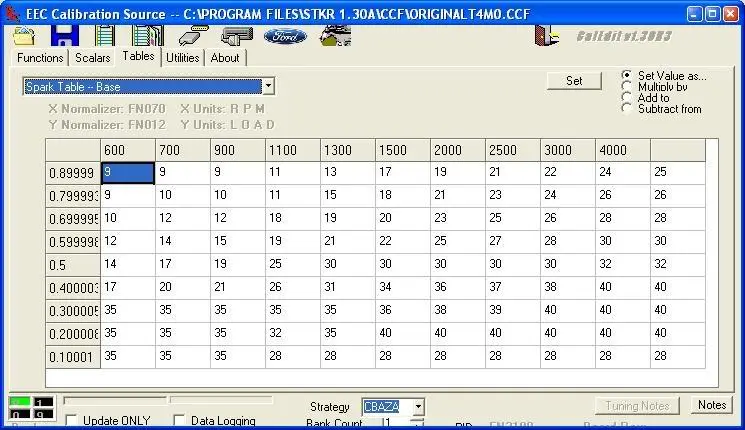
Task: Maximize the EEC Calibration Source window
Action: pos(712,14)
